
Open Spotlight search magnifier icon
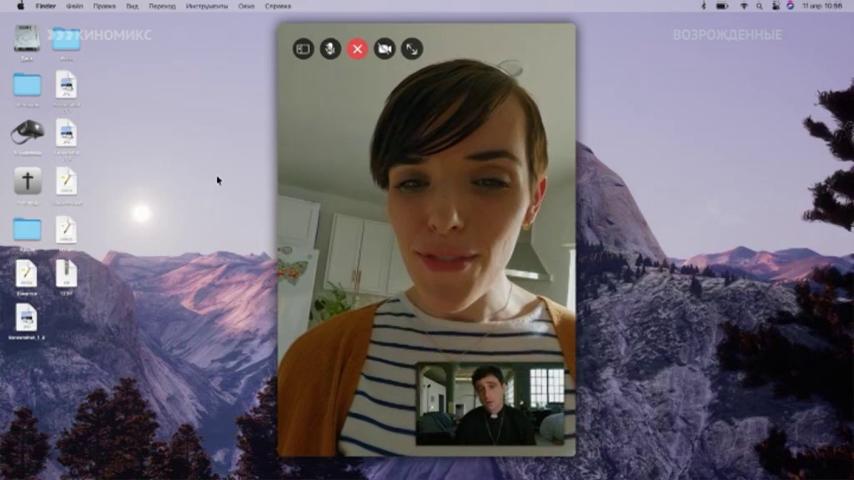click(x=759, y=6)
